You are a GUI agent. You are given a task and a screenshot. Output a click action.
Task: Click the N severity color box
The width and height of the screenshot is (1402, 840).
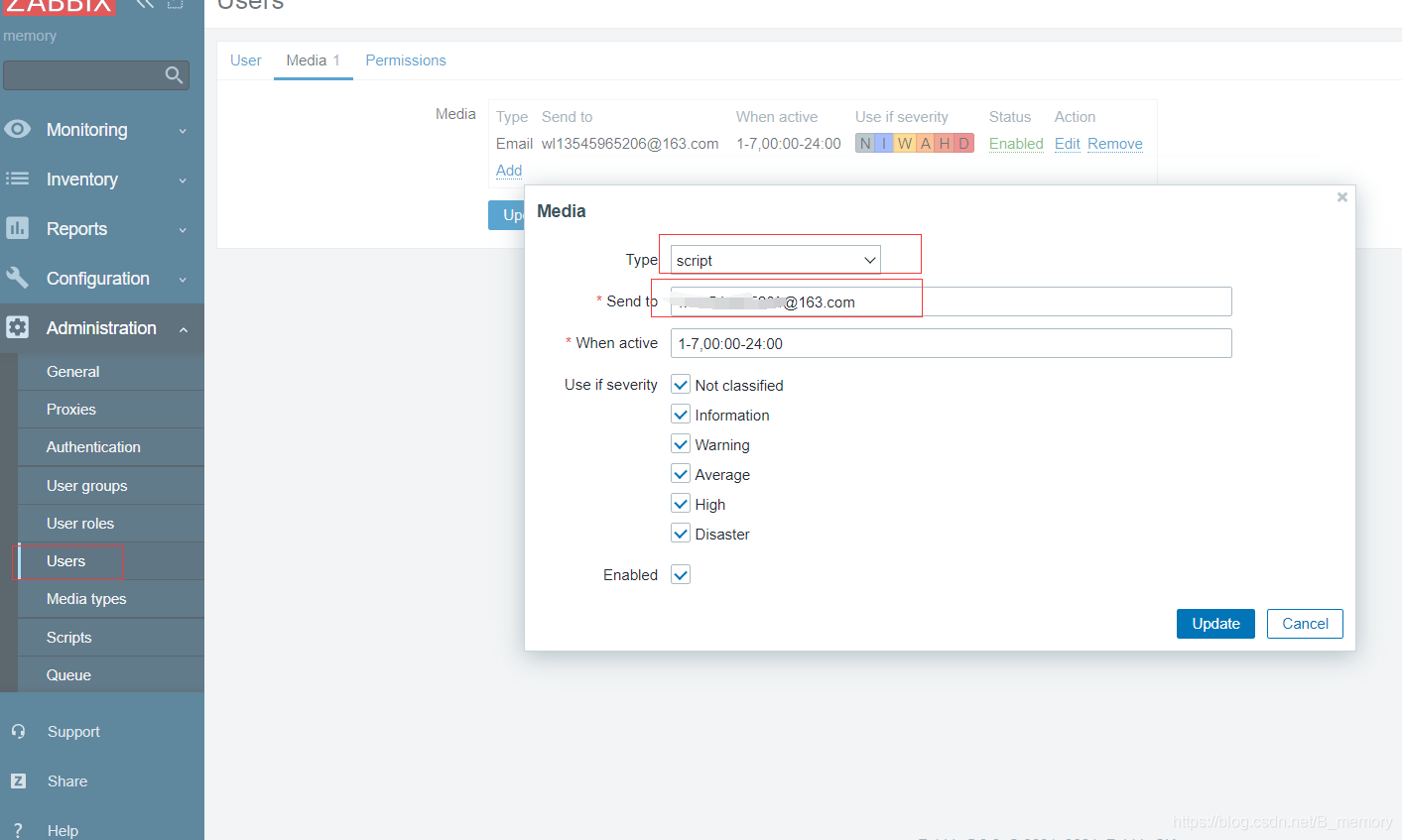(x=865, y=144)
